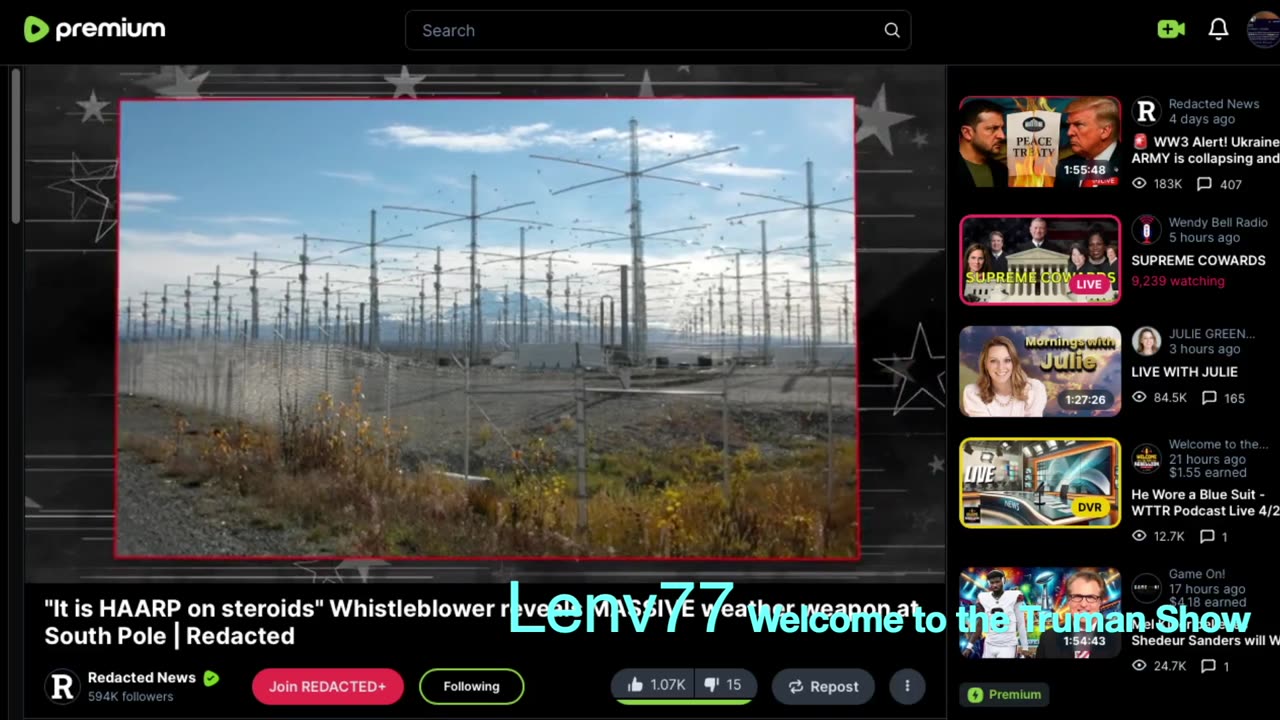Open the three-dot more options menu
The width and height of the screenshot is (1280, 720).
pos(907,686)
